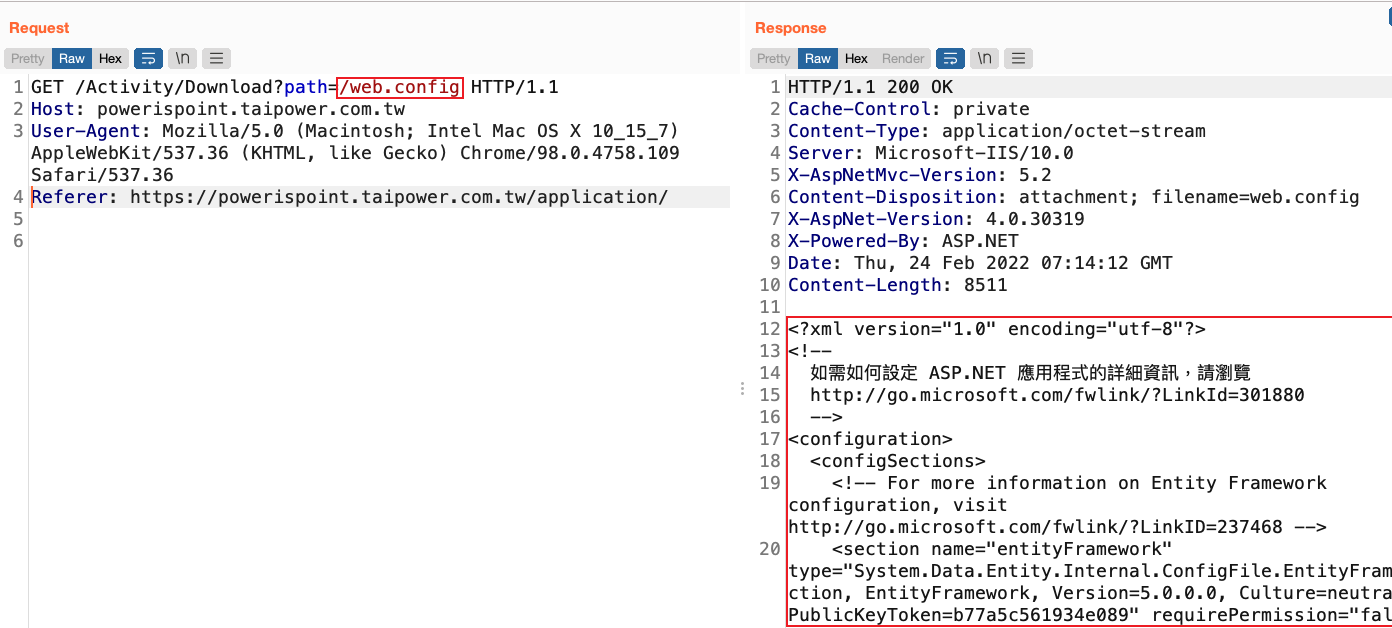Click X-Powered-By: ASP.NET header
The height and width of the screenshot is (628, 1392).
click(x=903, y=241)
